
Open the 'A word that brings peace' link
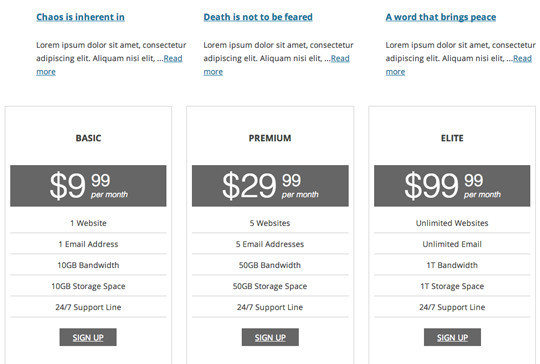tap(441, 17)
